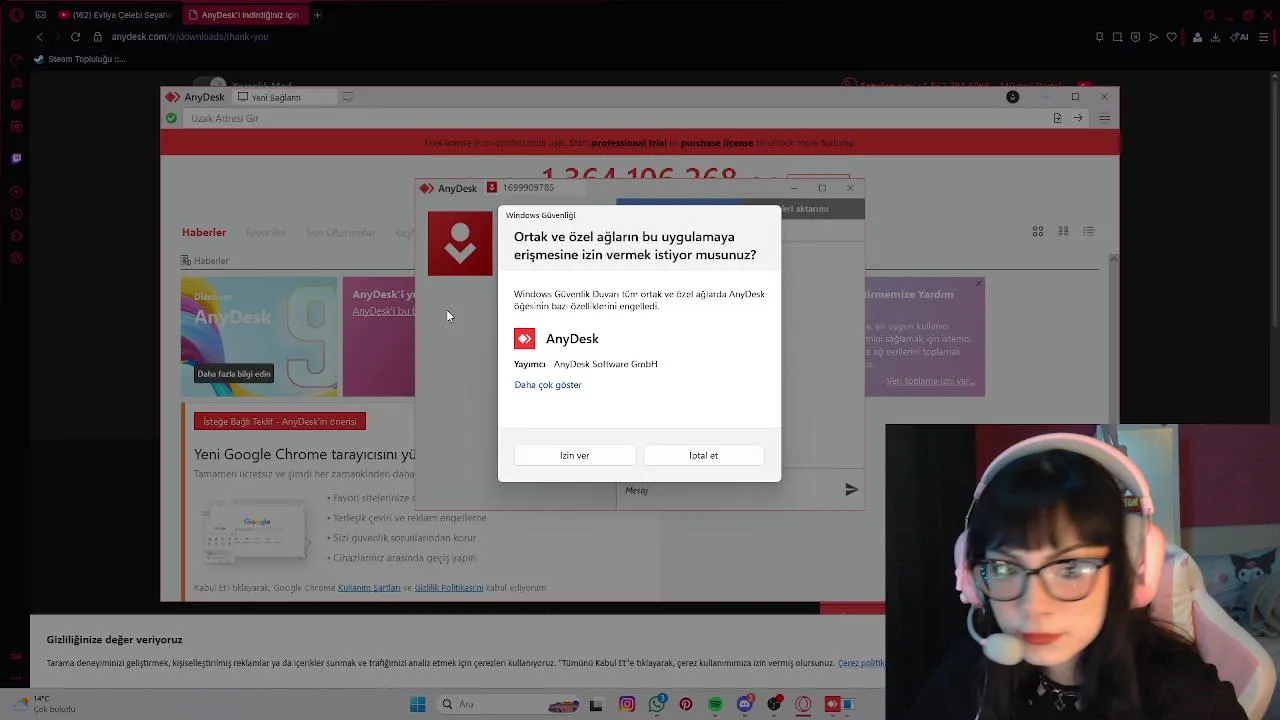Viewport: 1280px width, 720px height.
Task: Open the Son Oturumlar tab in AnyDesk
Action: 340,232
